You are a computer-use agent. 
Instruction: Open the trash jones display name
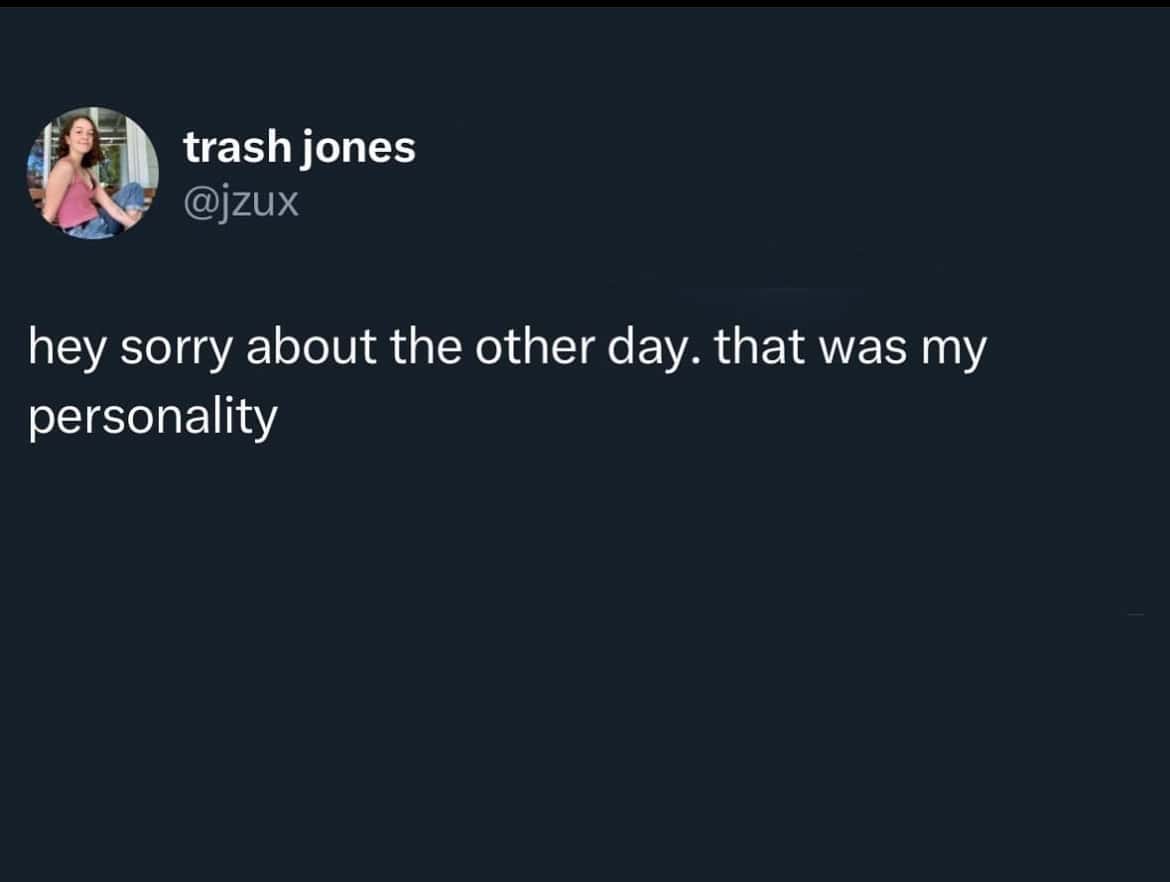click(299, 148)
